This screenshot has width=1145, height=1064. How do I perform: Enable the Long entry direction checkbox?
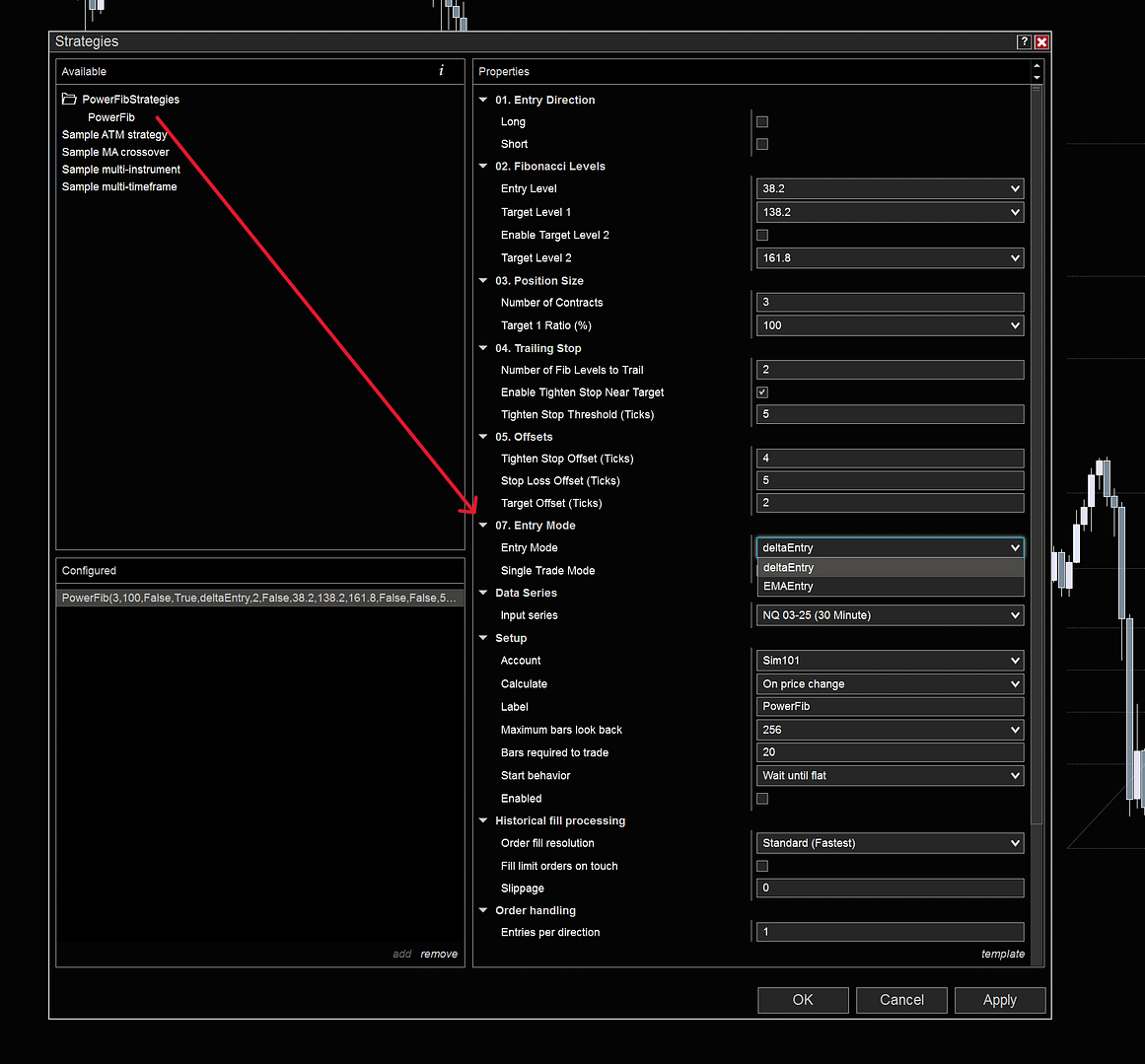pos(762,122)
